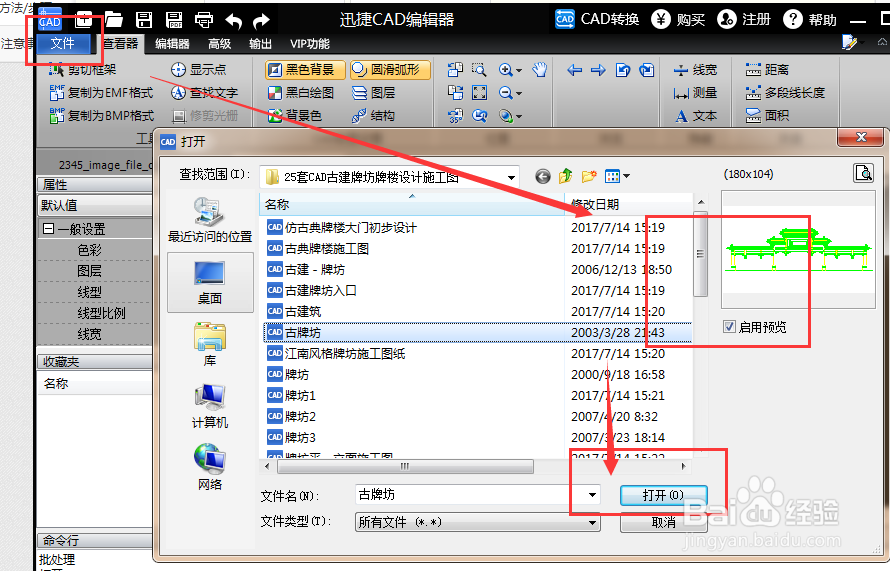Screen dimensions: 890x571
Task: Select the 测量 measure tool
Action: coord(695,93)
